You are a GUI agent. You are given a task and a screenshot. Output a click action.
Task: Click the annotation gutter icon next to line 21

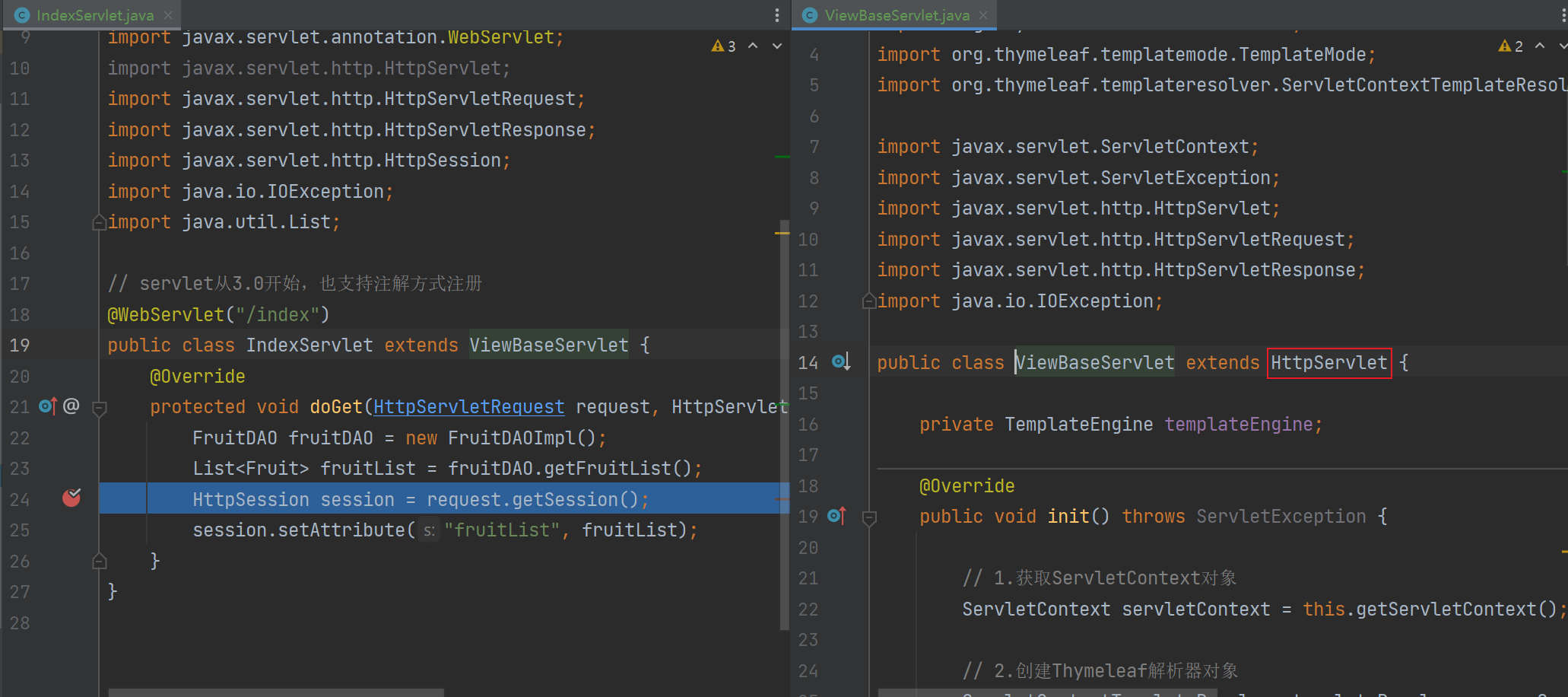click(x=71, y=406)
